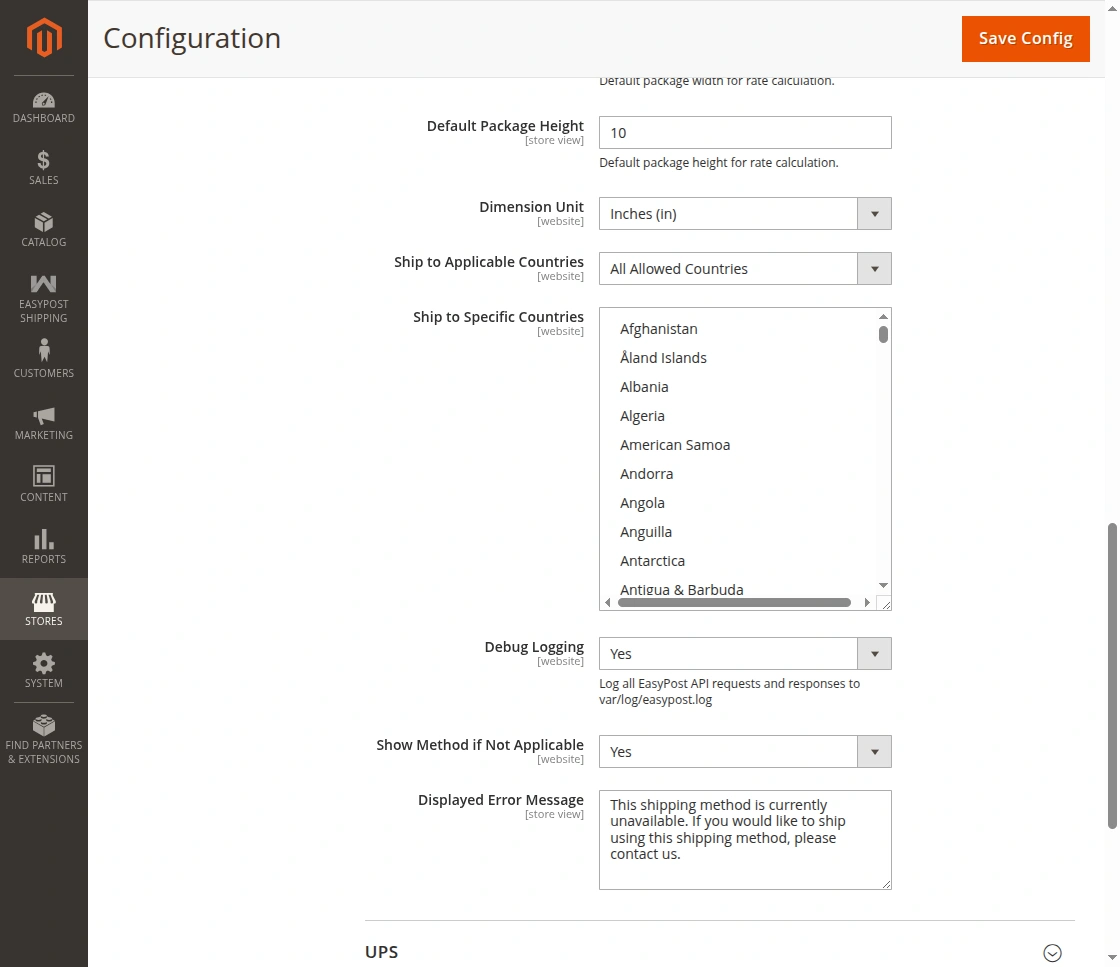Screen dimensions: 1120x967
Task: Open the Sales dollar icon
Action: (x=44, y=160)
